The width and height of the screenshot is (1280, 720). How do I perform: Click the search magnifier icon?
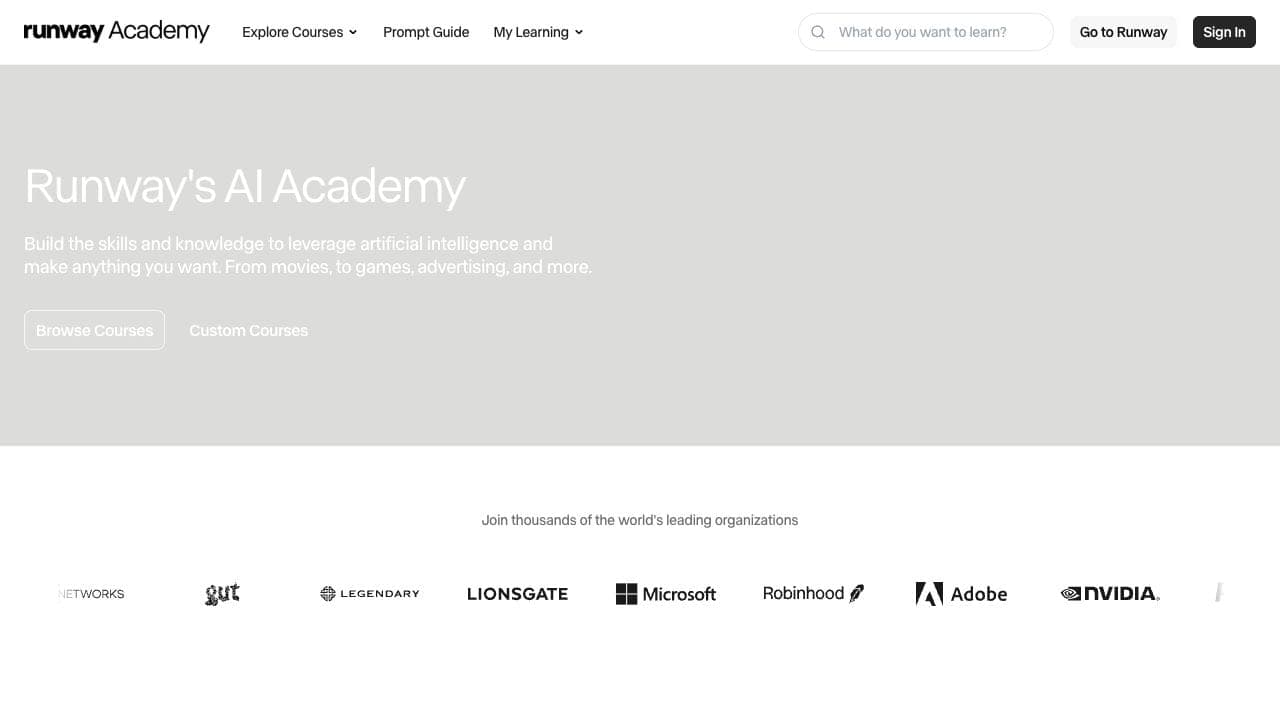818,32
